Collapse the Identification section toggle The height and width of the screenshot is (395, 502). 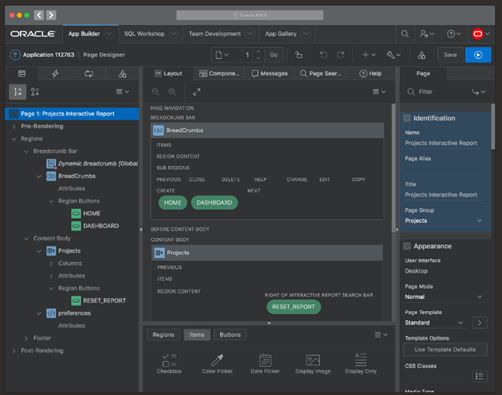407,118
